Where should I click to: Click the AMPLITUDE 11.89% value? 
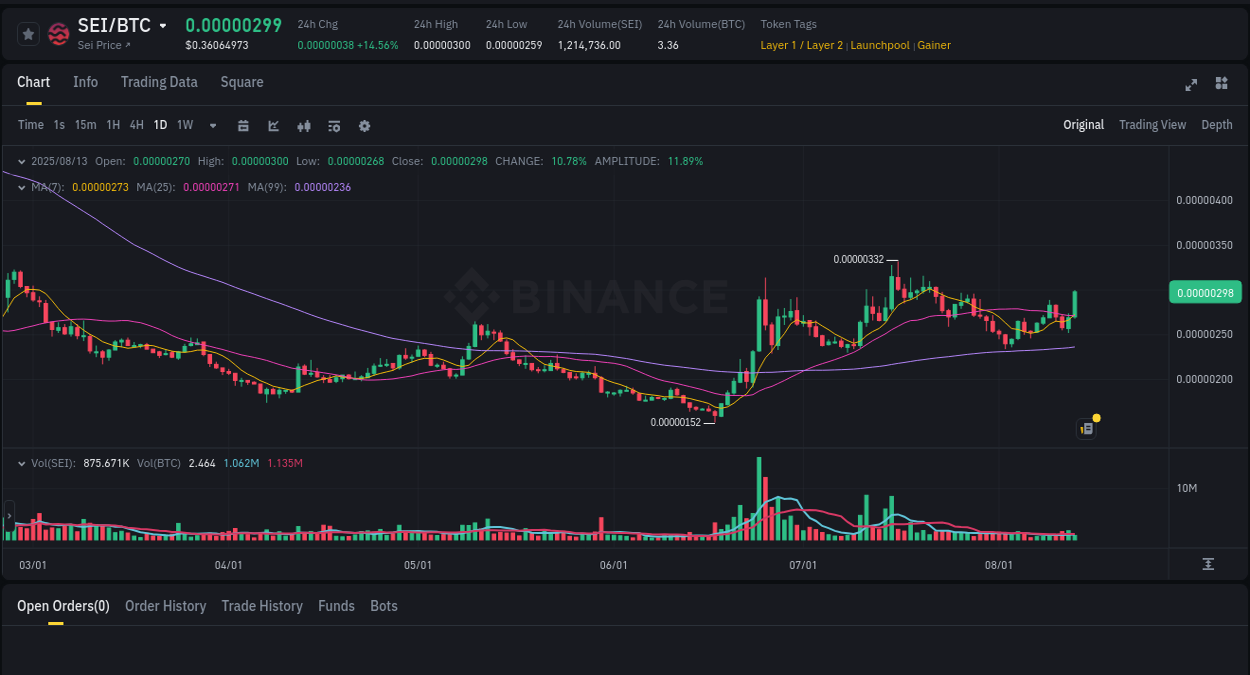point(684,161)
